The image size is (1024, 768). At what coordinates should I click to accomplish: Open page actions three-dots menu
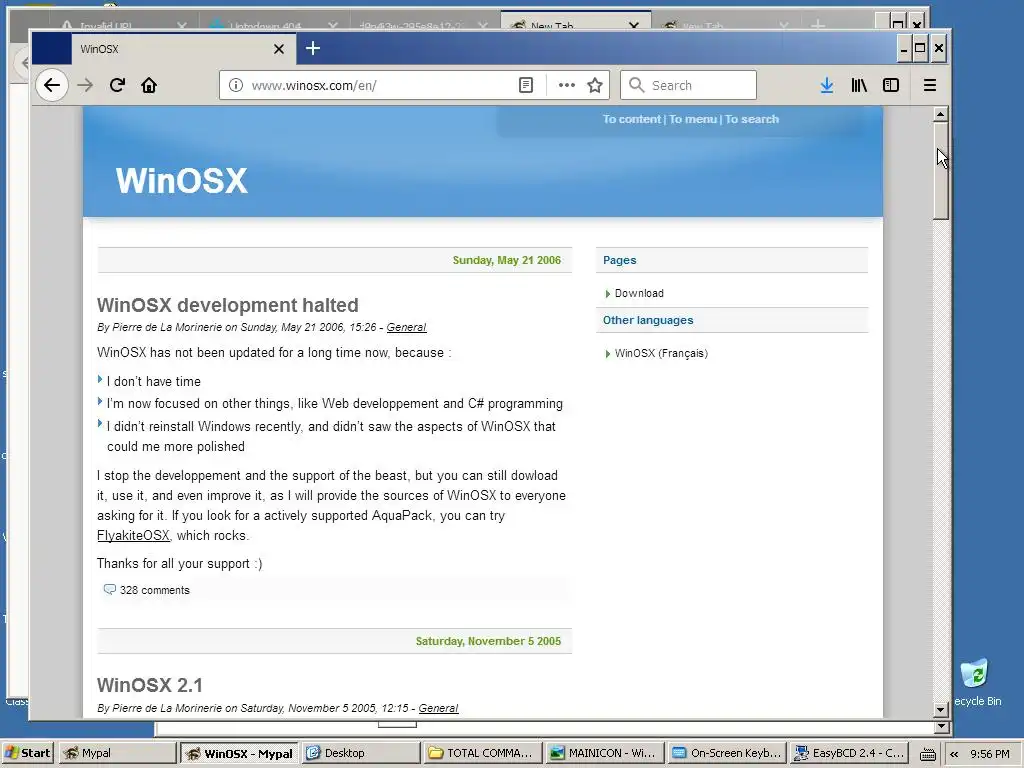pyautogui.click(x=566, y=86)
